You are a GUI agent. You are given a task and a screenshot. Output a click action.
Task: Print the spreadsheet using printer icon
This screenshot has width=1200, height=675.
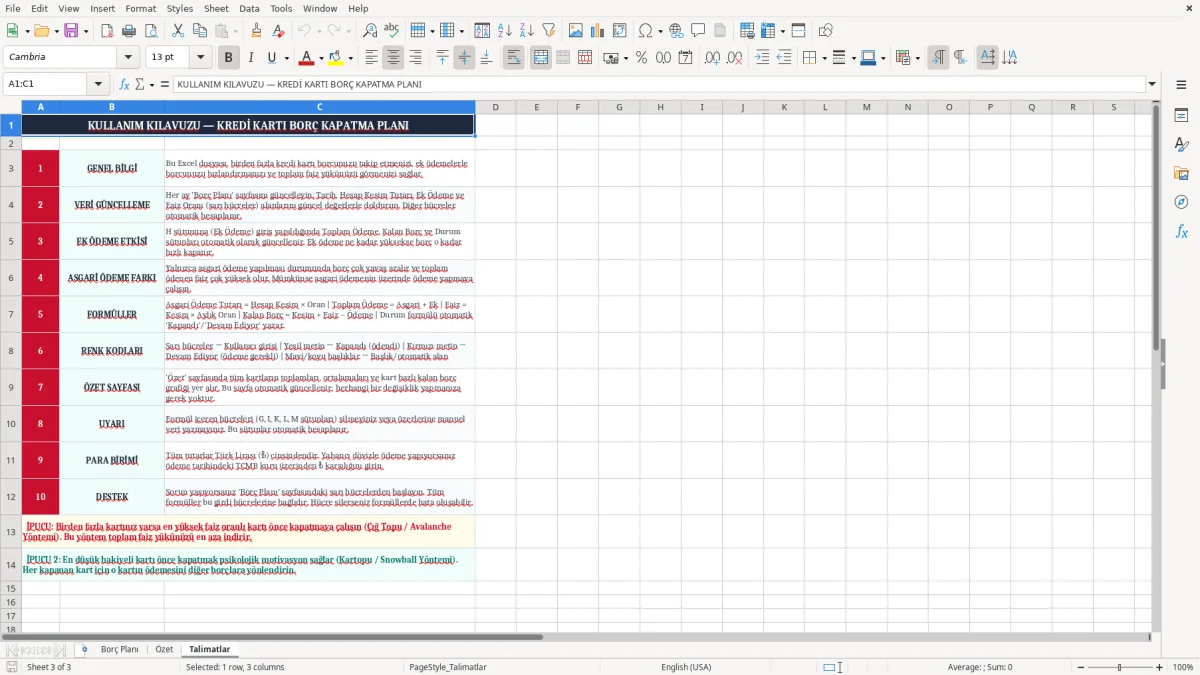[x=128, y=31]
